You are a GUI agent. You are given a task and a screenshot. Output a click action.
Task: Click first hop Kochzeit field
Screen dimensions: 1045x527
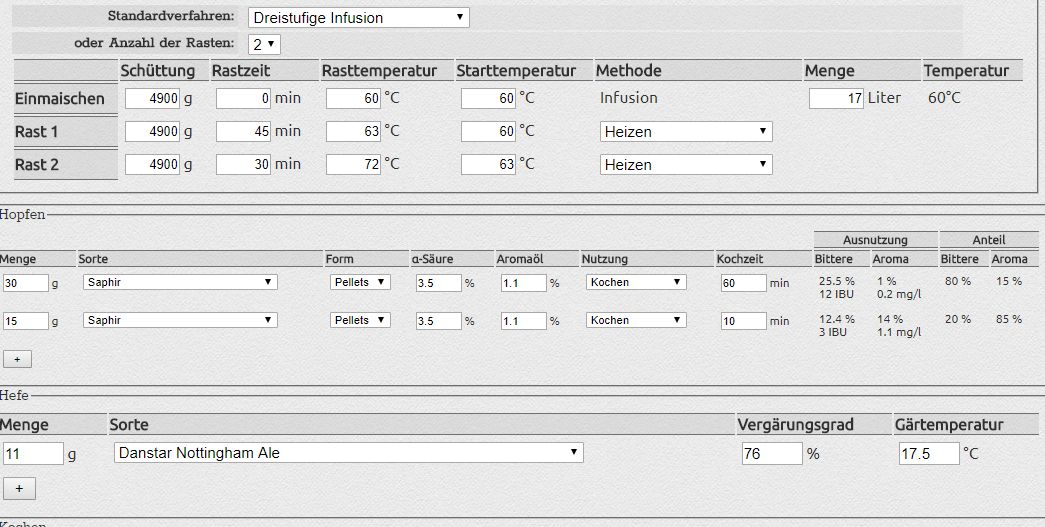click(x=741, y=283)
